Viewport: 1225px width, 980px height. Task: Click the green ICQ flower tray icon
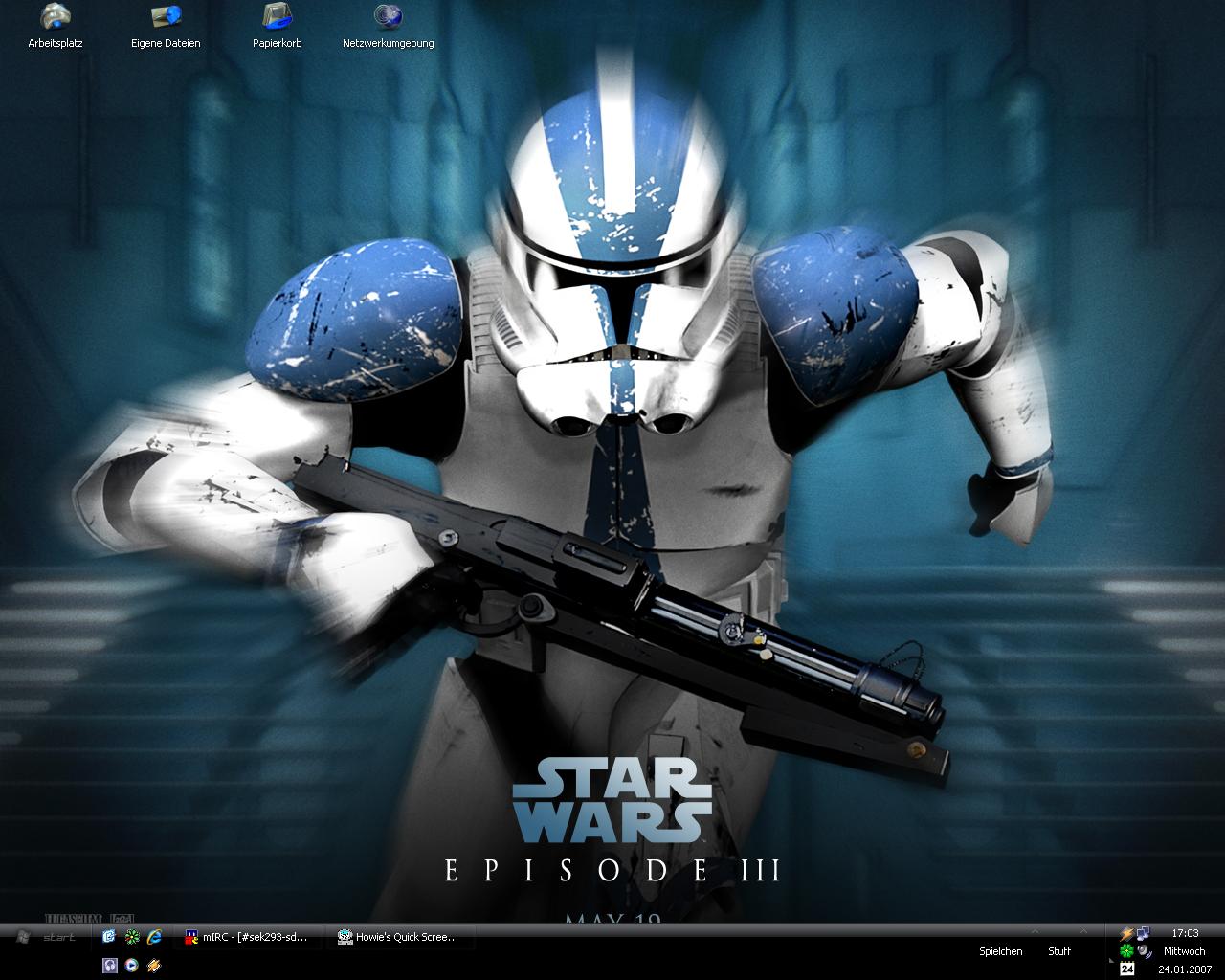pyautogui.click(x=1126, y=951)
